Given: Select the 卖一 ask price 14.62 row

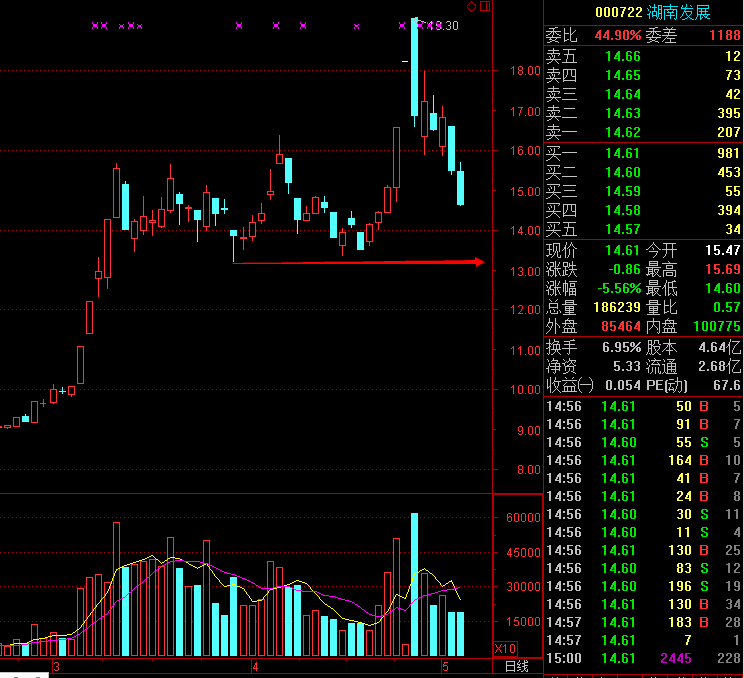Looking at the screenshot, I should [x=642, y=132].
